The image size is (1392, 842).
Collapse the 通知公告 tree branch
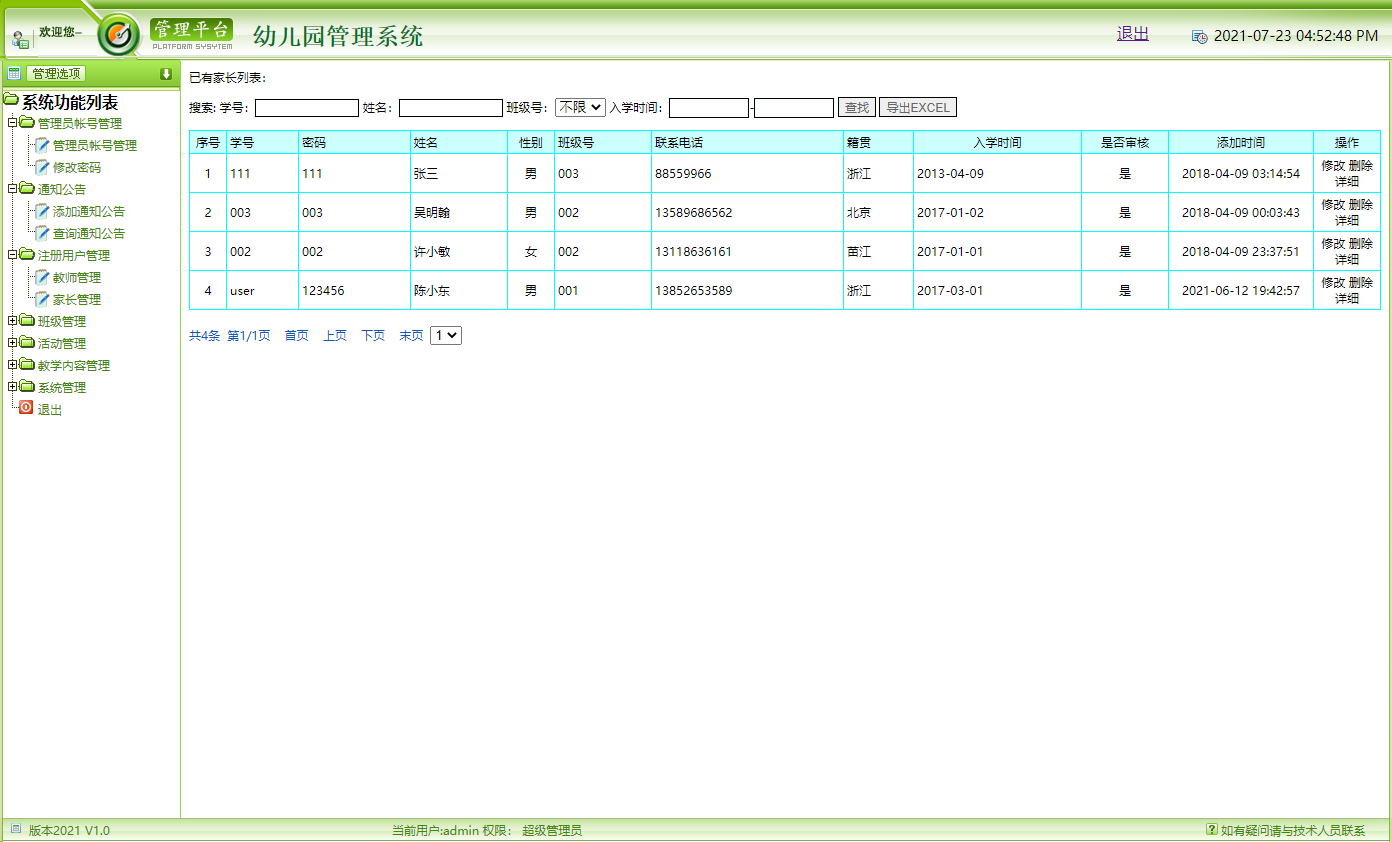pyautogui.click(x=12, y=189)
